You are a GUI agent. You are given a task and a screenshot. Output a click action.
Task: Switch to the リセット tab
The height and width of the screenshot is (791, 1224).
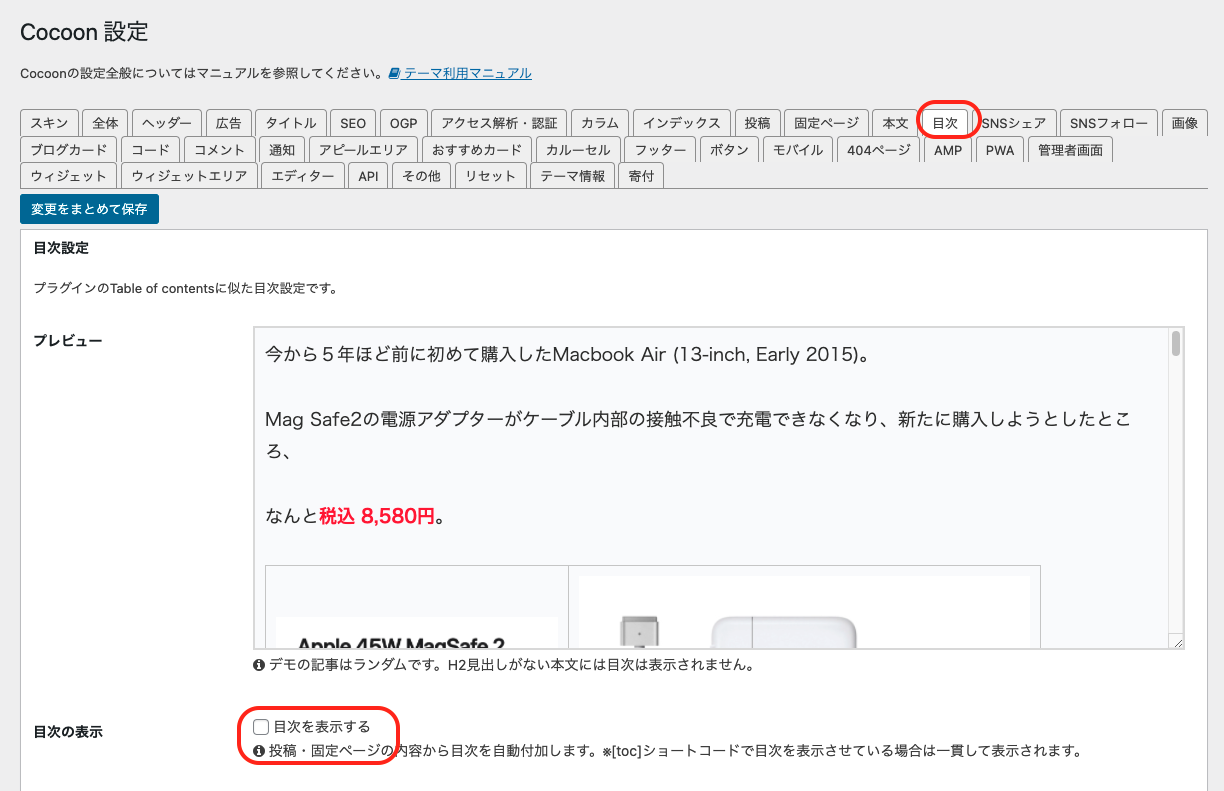click(490, 176)
